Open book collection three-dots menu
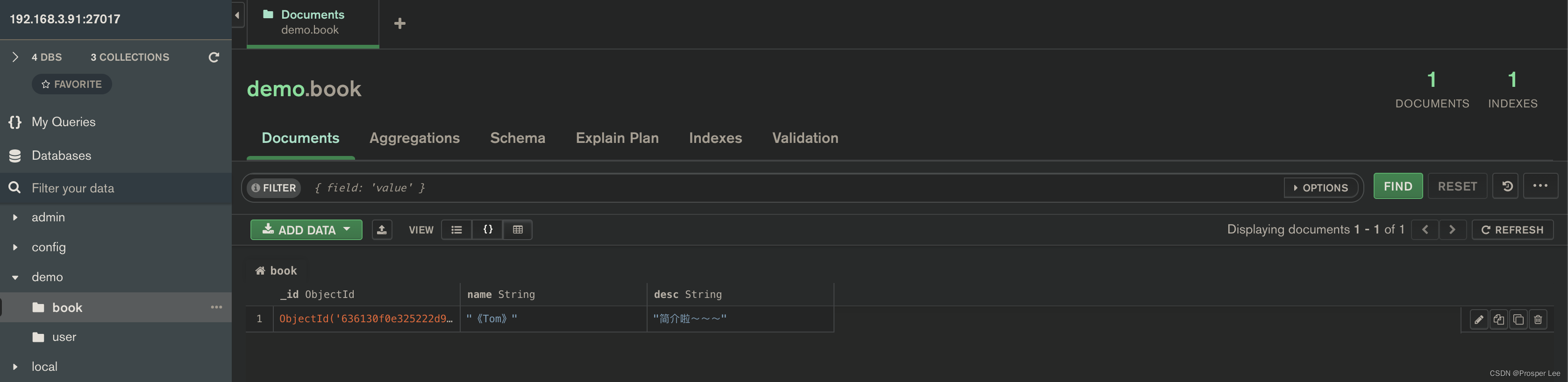Screen dimensions: 1568x382 [216, 307]
